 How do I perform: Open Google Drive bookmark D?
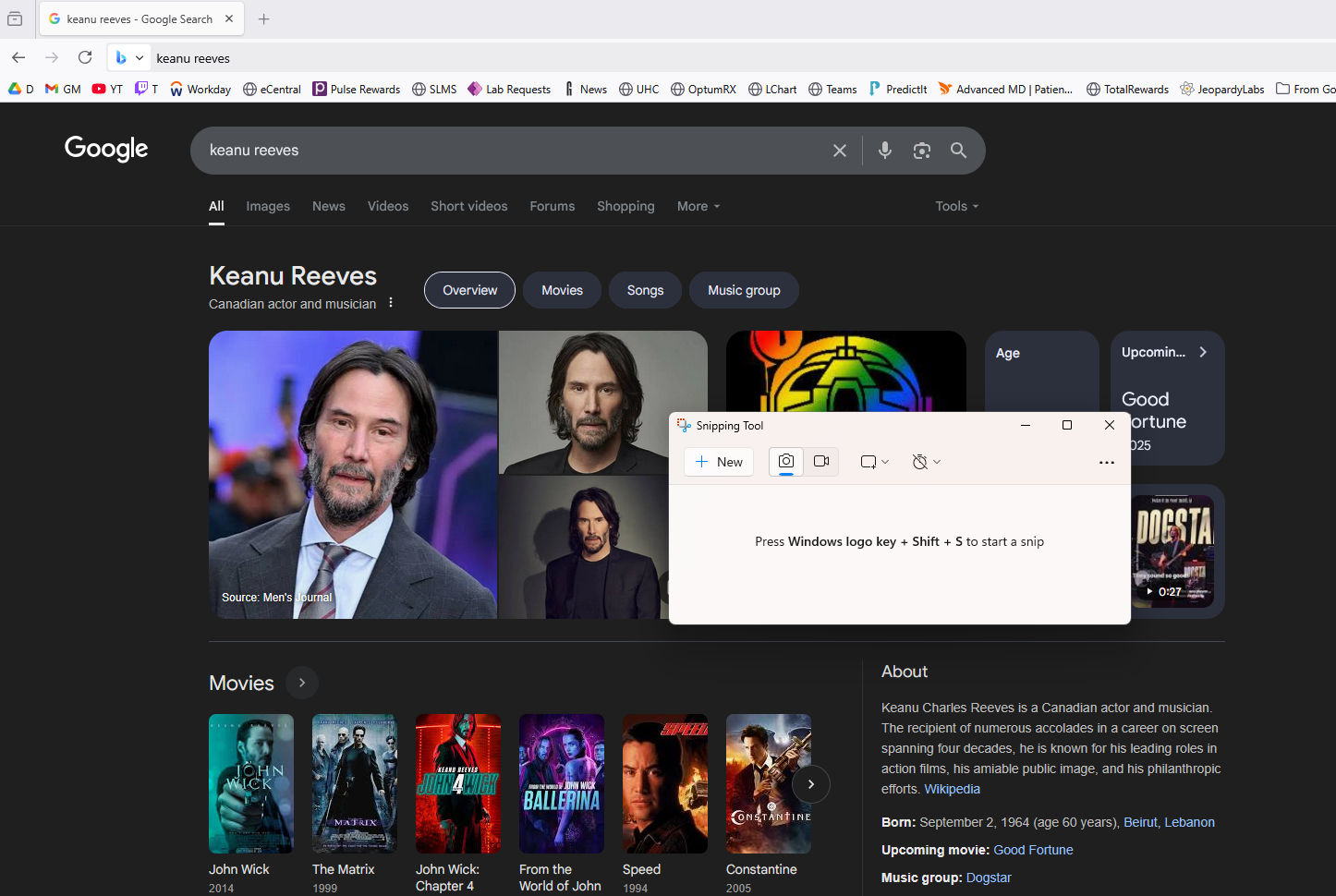[20, 89]
